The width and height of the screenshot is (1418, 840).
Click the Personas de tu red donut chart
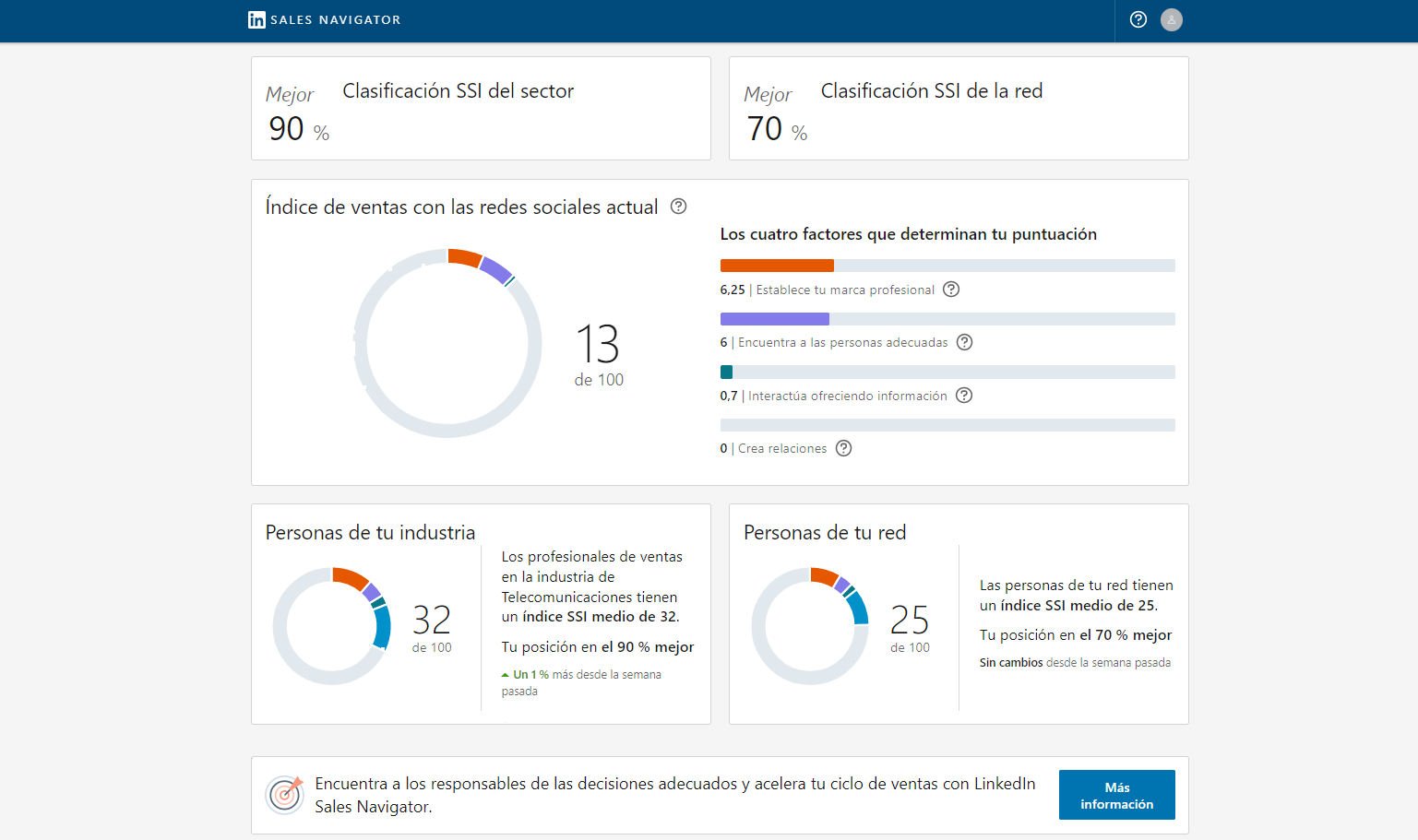click(x=810, y=626)
